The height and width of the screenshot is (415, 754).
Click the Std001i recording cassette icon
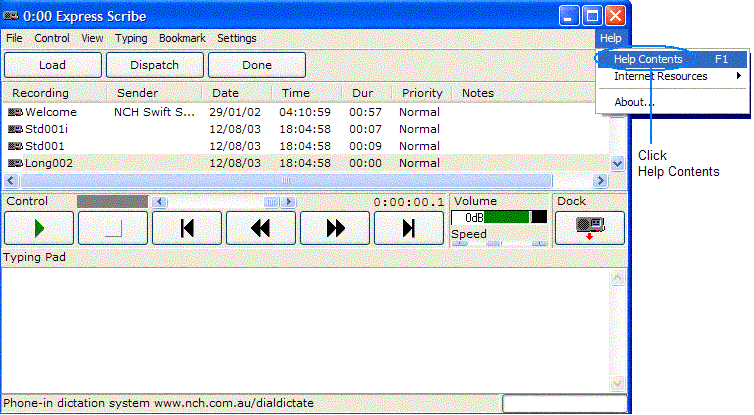click(x=15, y=129)
